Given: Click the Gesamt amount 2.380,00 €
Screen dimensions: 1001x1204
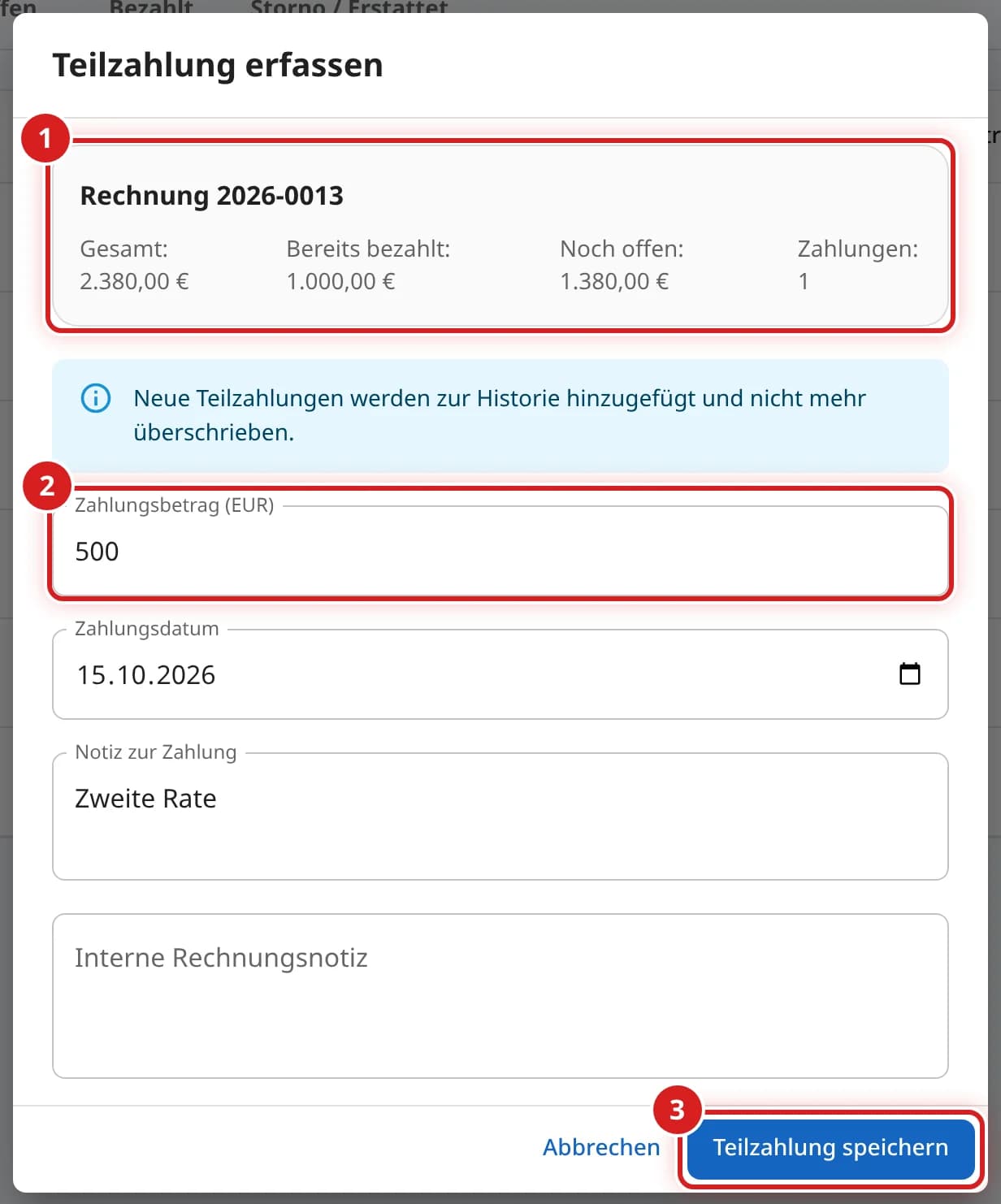Looking at the screenshot, I should pos(134,281).
